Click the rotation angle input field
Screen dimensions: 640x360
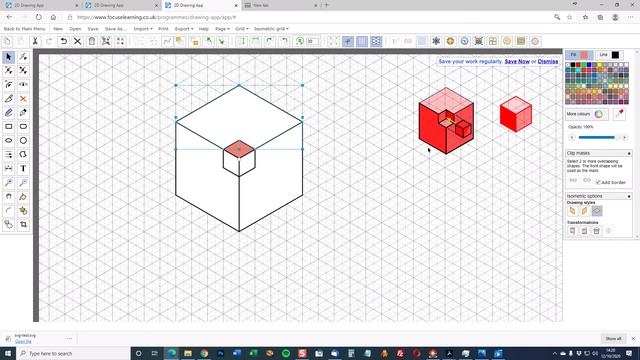click(x=313, y=41)
